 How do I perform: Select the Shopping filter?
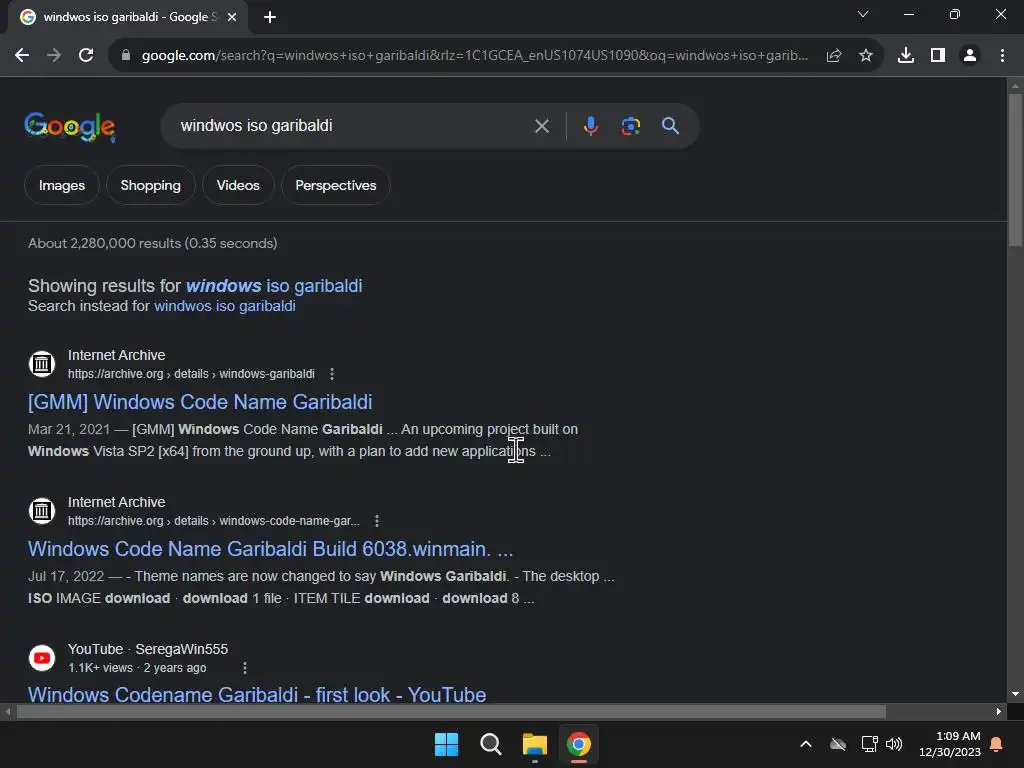(151, 185)
